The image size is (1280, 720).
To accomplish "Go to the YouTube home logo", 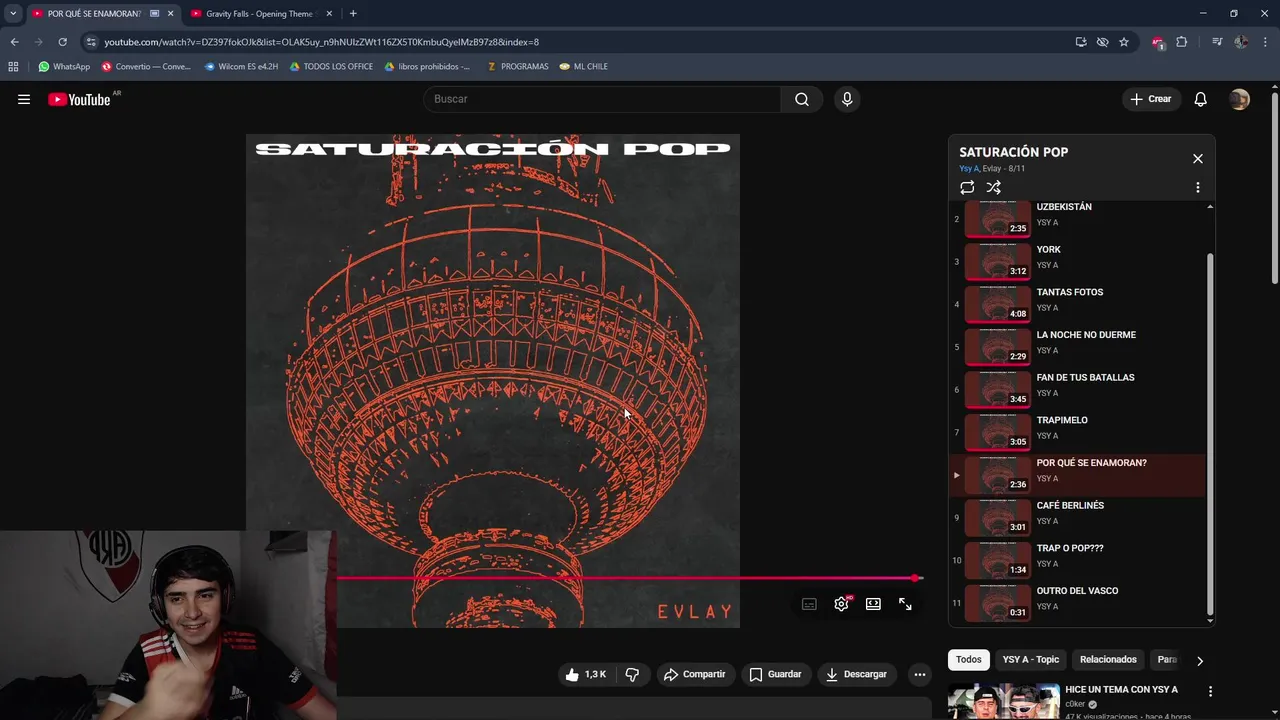I will click(79, 99).
